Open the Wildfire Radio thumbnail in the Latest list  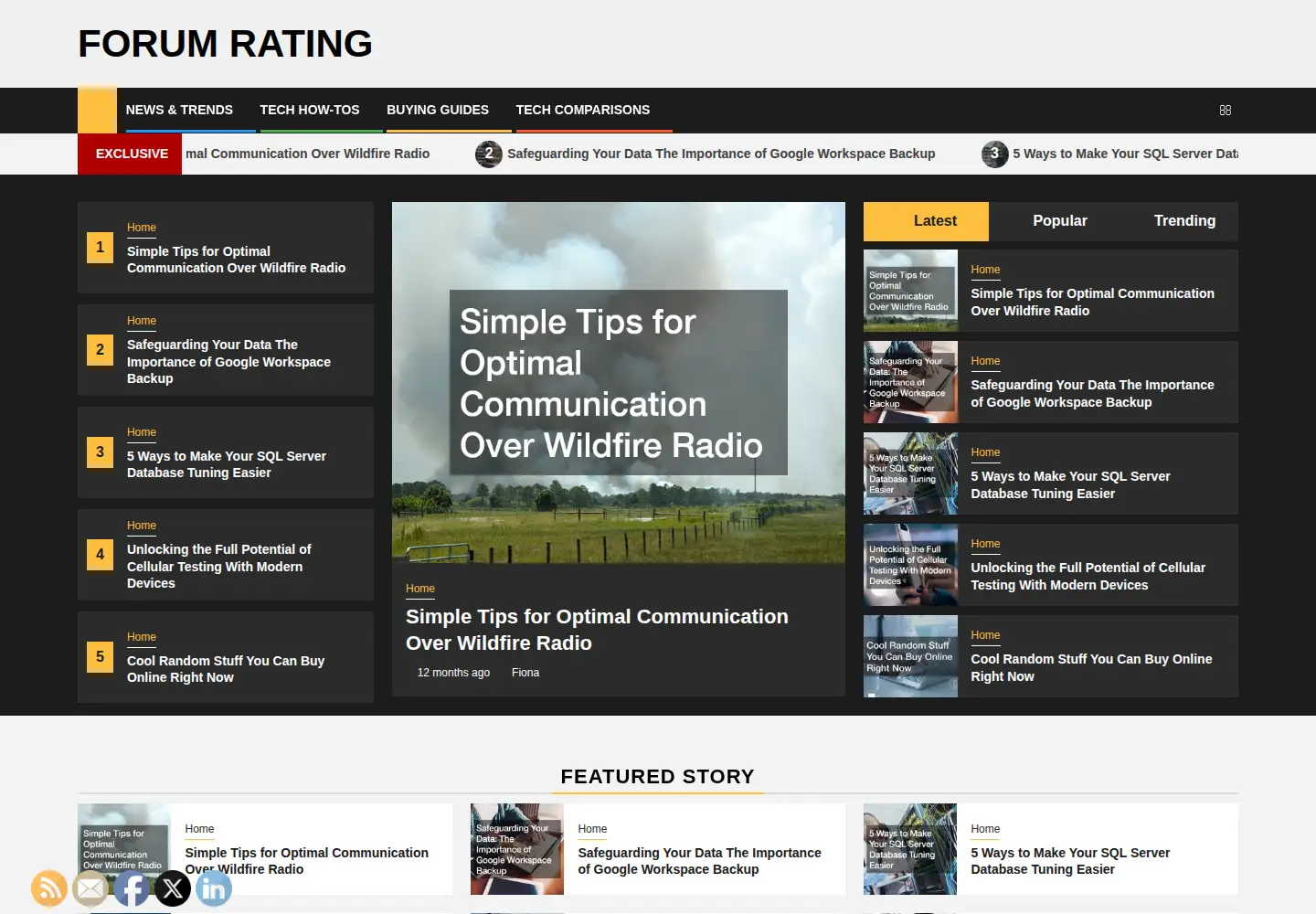910,291
